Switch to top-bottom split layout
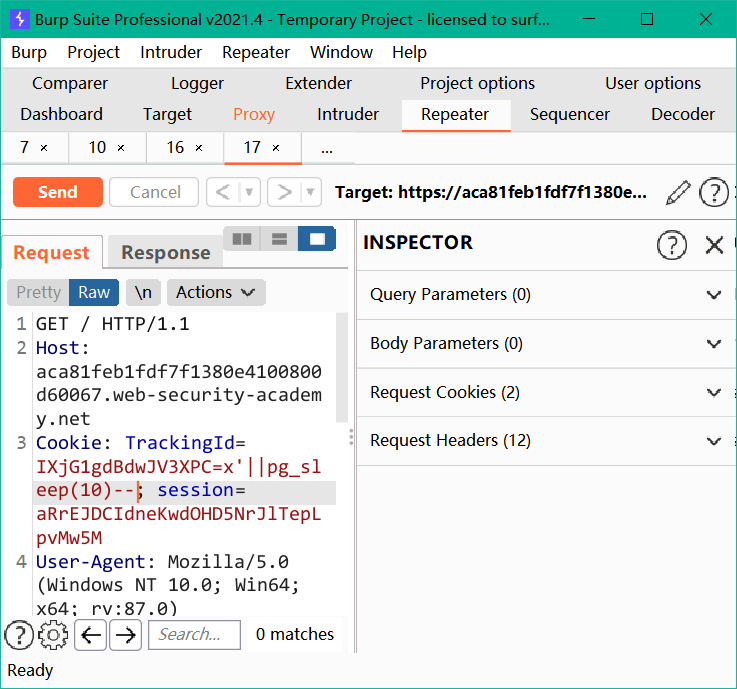 tap(279, 239)
